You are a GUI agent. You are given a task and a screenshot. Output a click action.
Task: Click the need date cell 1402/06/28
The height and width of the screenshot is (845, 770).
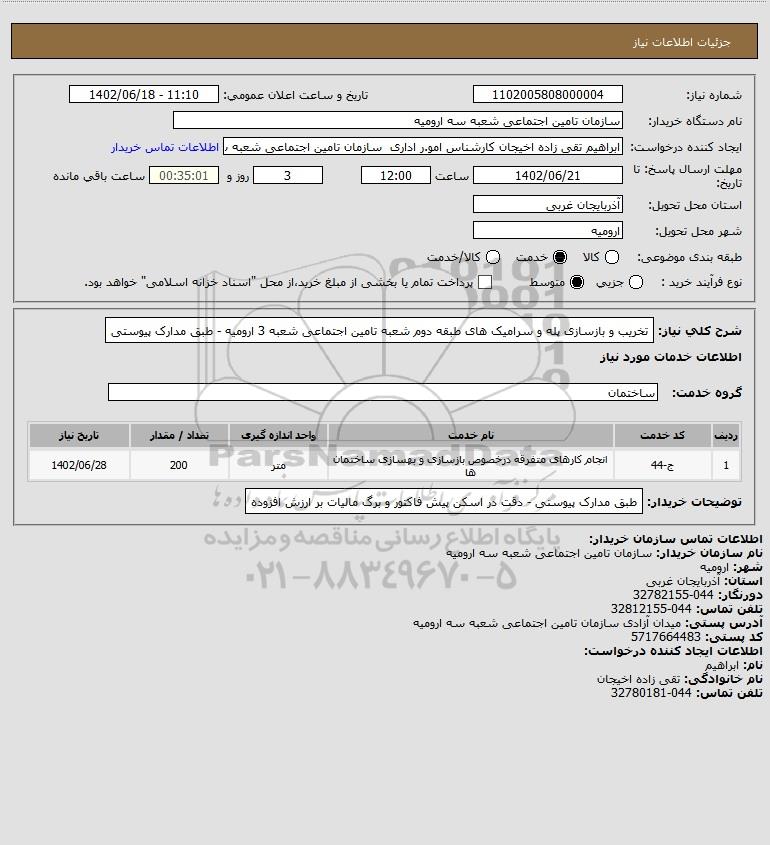pos(79,465)
